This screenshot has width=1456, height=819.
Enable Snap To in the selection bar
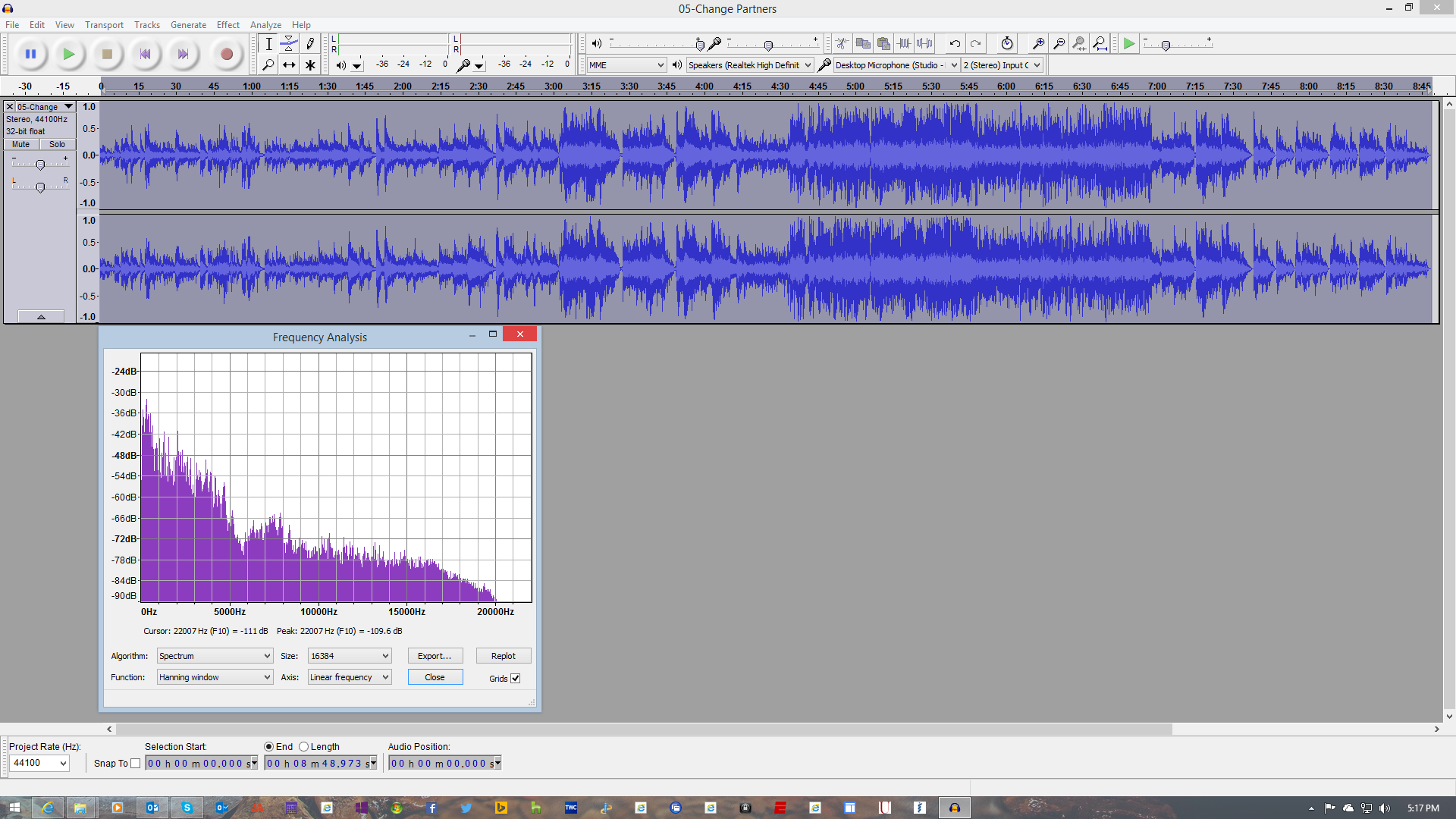pyautogui.click(x=135, y=763)
